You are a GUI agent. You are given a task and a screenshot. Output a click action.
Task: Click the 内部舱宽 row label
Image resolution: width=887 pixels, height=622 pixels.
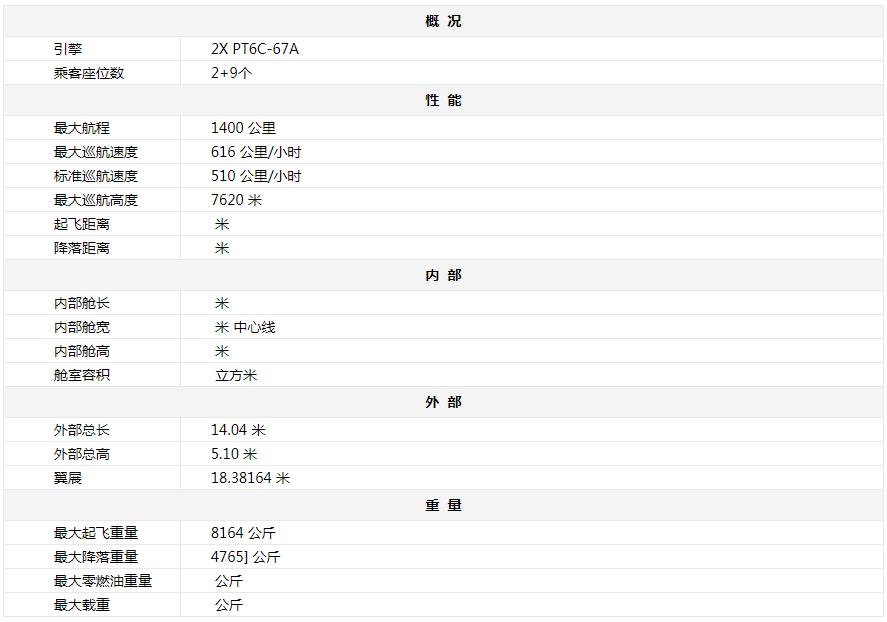[x=82, y=327]
